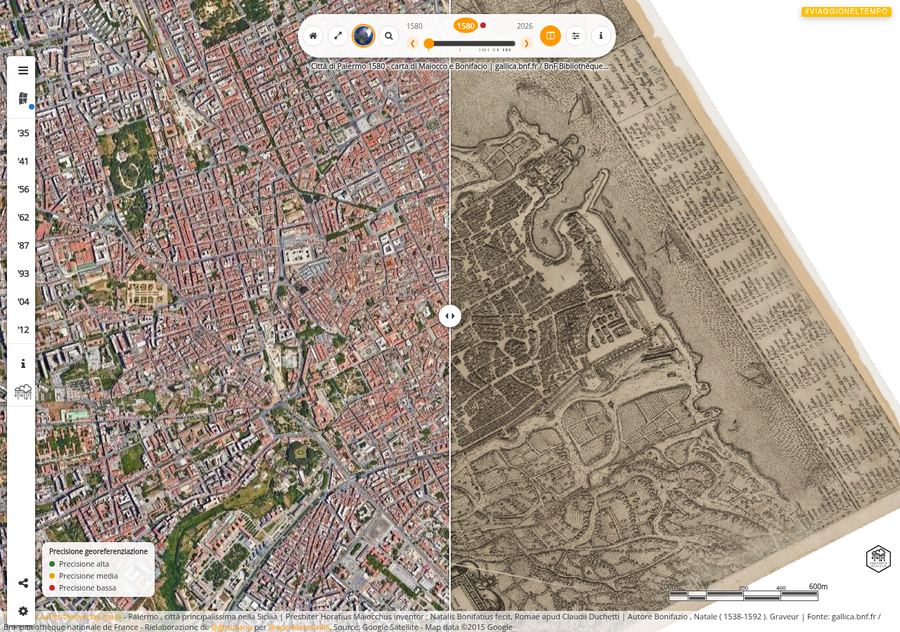Click the hexagon logo at bottom right

tap(878, 558)
